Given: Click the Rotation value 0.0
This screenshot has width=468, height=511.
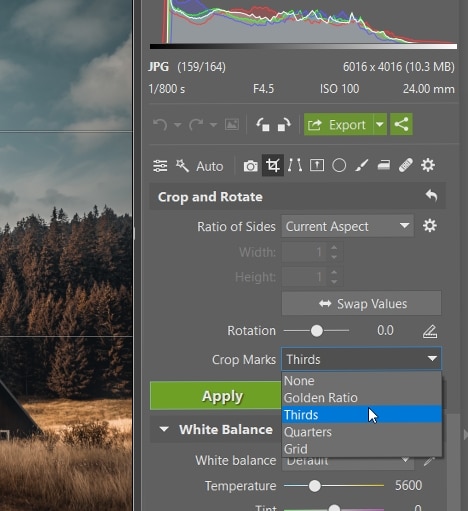Looking at the screenshot, I should pyautogui.click(x=385, y=331).
